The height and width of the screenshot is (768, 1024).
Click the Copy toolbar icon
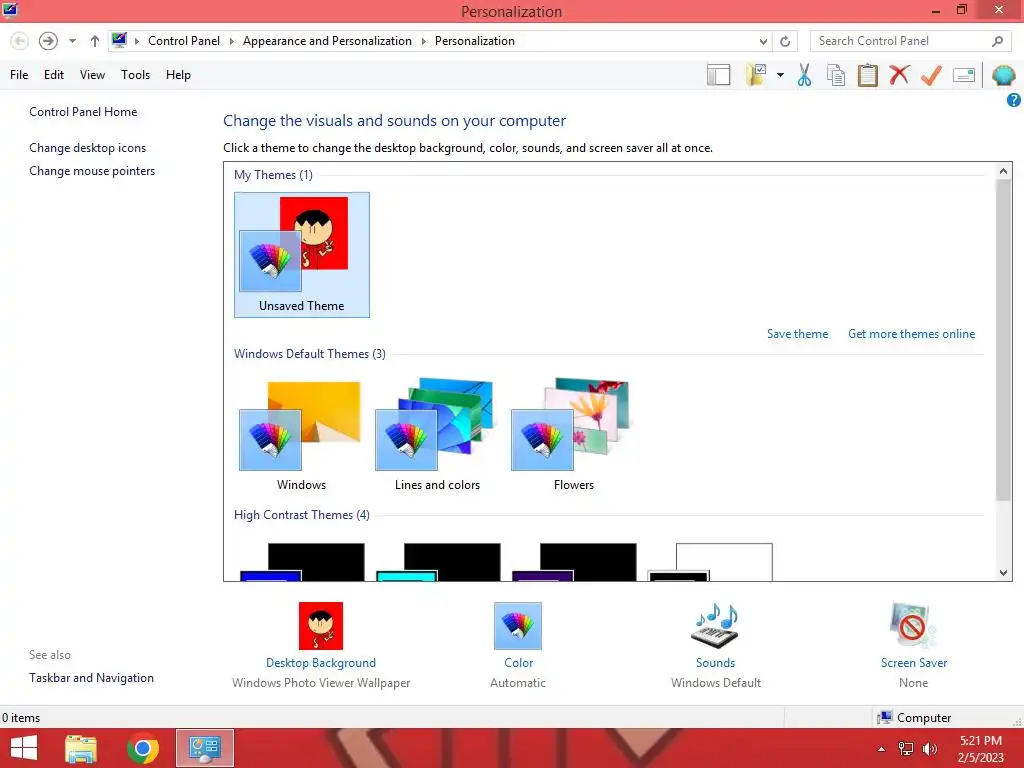pyautogui.click(x=836, y=75)
